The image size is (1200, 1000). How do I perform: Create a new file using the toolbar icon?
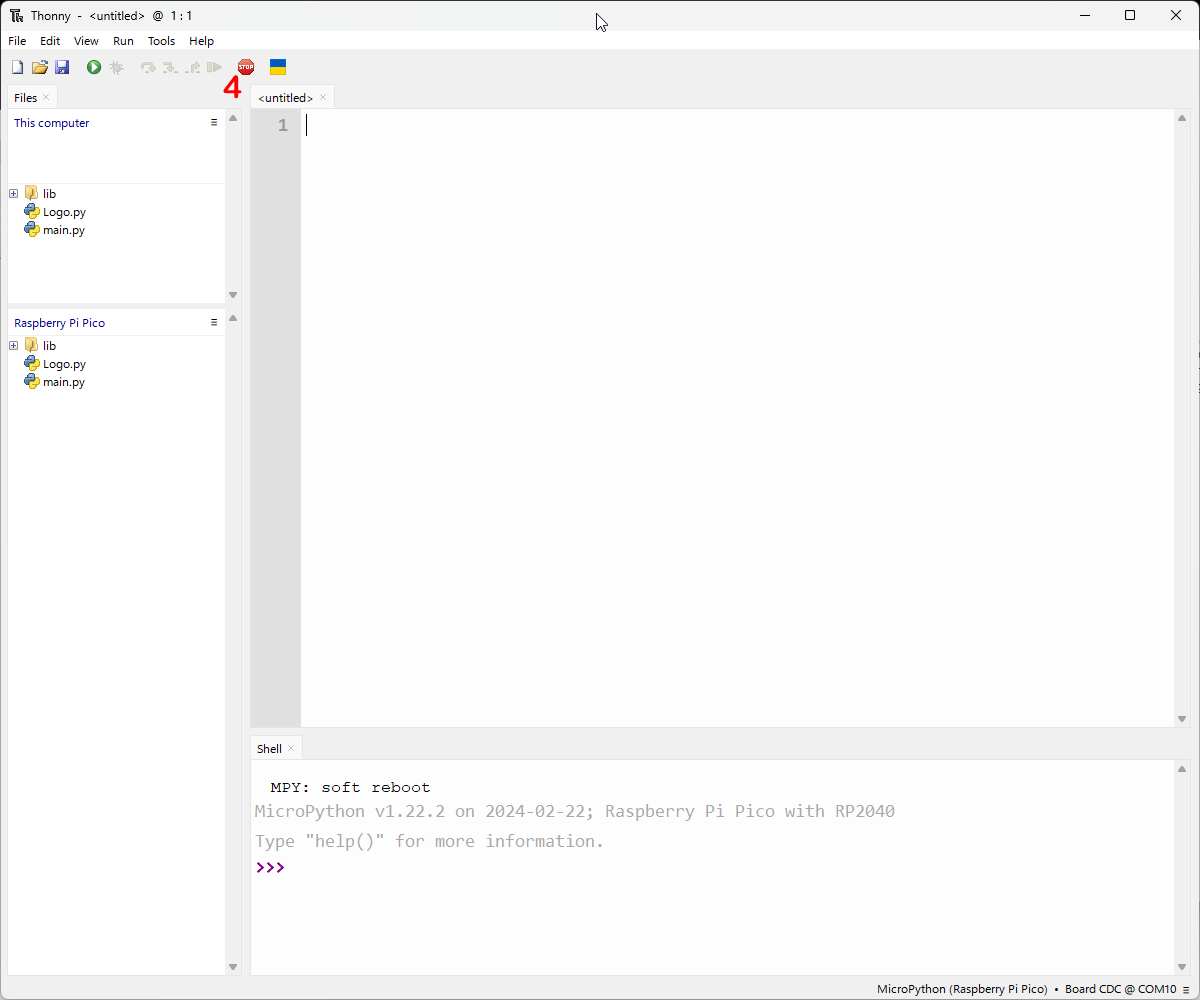[16, 66]
